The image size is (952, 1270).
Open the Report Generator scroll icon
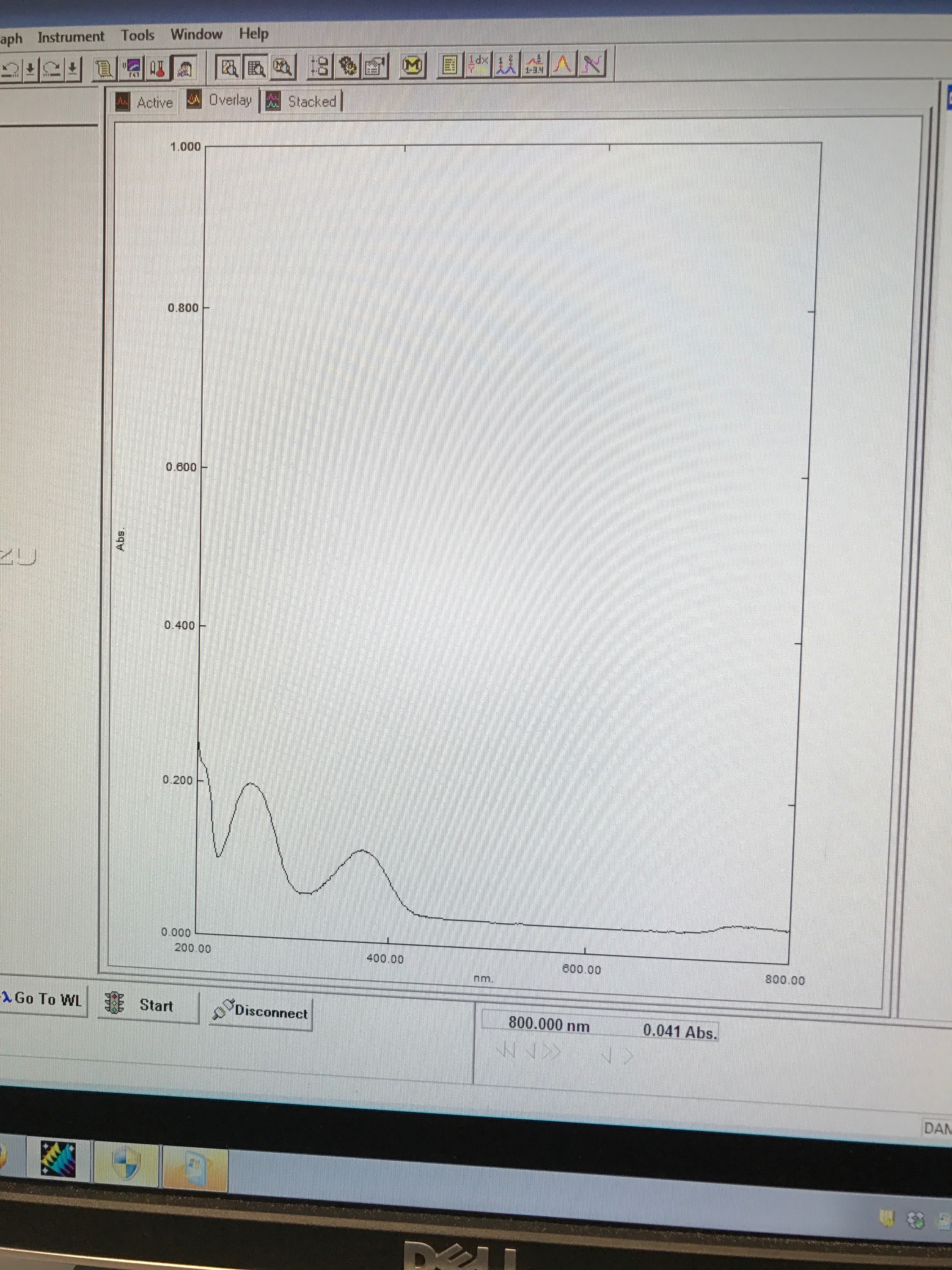pyautogui.click(x=104, y=69)
